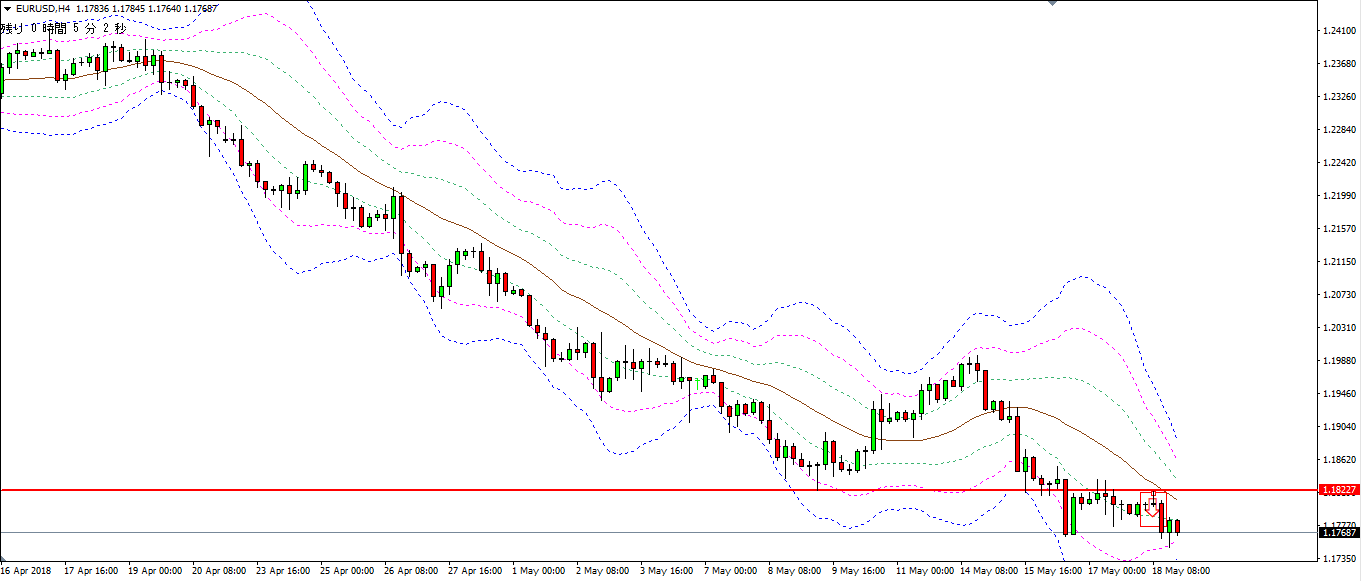The width and height of the screenshot is (1361, 581).
Task: Click the triangle icon before EURUSD,H4
Action: pyautogui.click(x=8, y=9)
